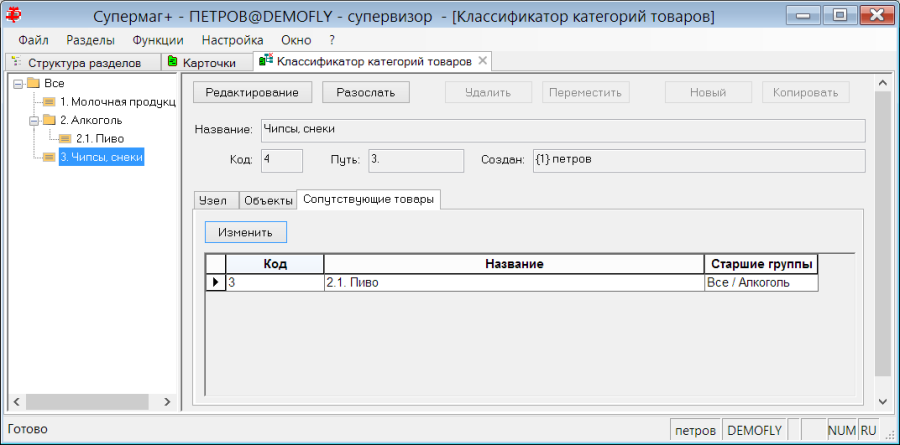Click the Алкоголь folder icon in tree

[49, 121]
